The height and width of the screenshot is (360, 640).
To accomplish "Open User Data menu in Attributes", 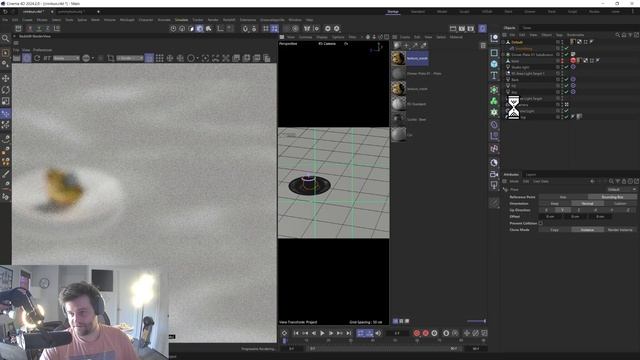I will 541,181.
